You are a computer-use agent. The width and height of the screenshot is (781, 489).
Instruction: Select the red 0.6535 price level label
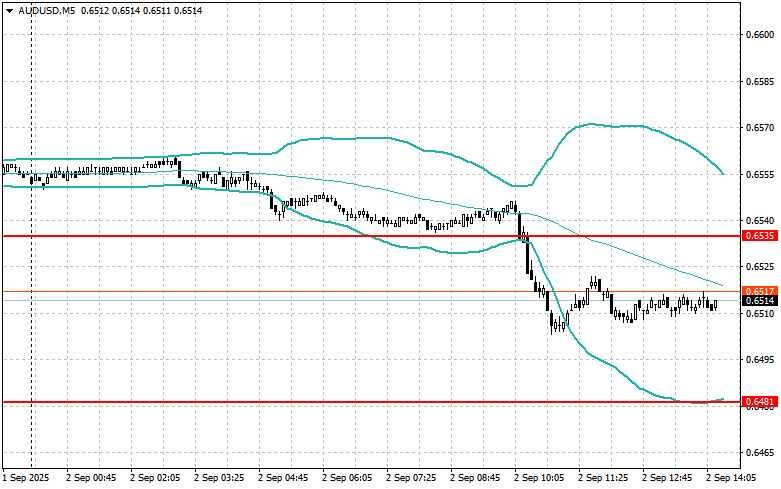pos(760,236)
